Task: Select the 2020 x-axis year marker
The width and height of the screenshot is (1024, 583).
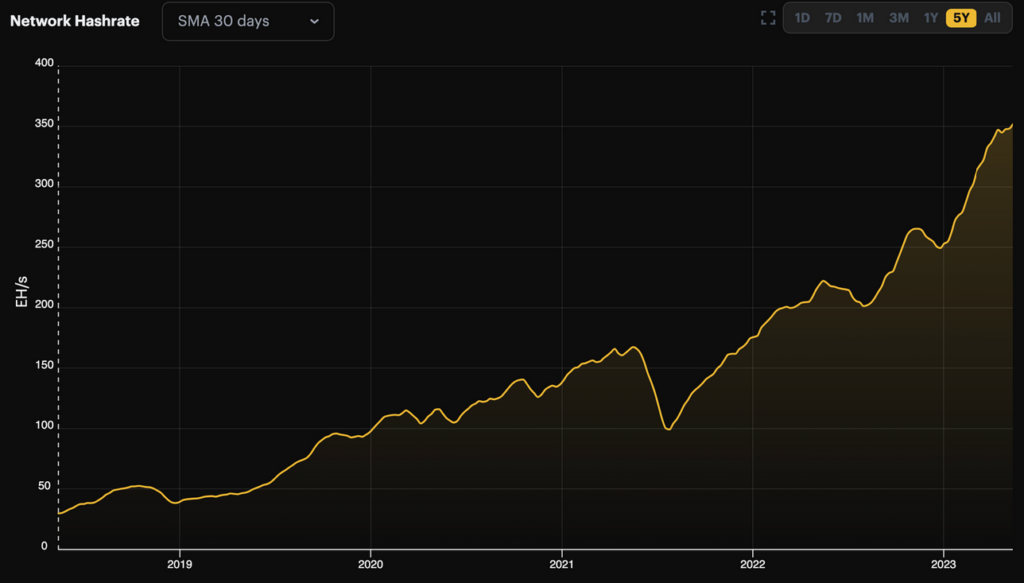Action: pyautogui.click(x=371, y=563)
